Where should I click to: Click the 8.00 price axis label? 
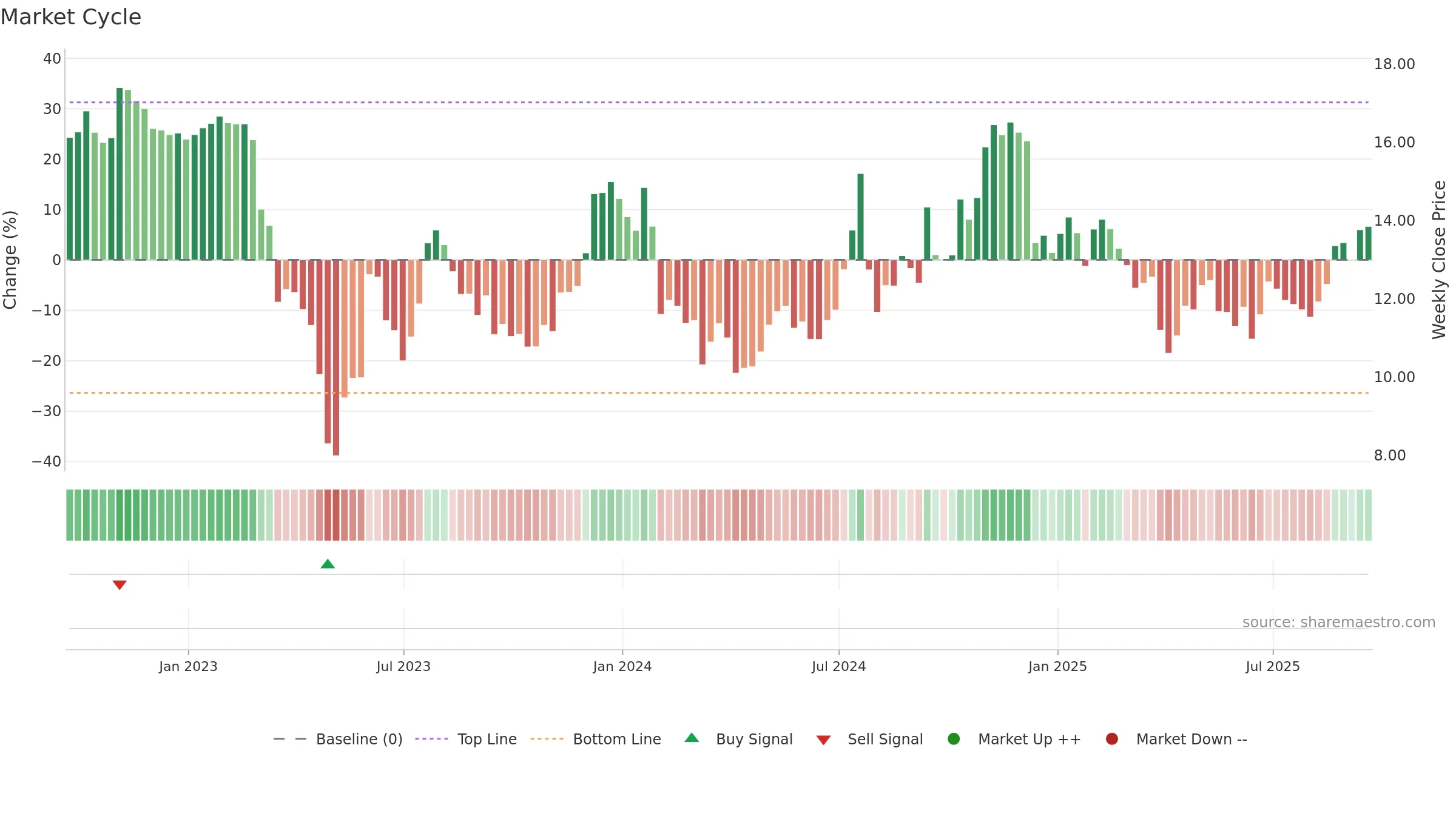1390,455
